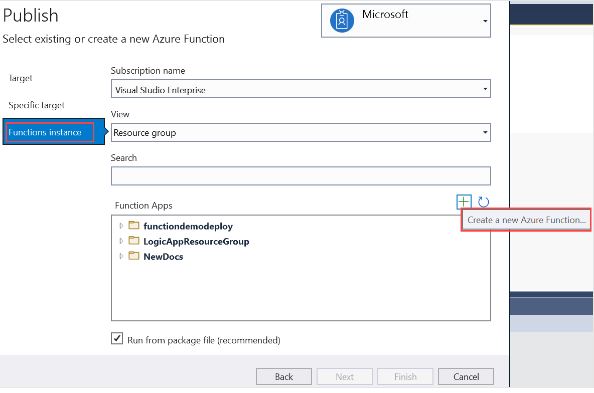Toggle Run from package file checkbox
Image resolution: width=594 pixels, height=393 pixels.
[x=117, y=338]
